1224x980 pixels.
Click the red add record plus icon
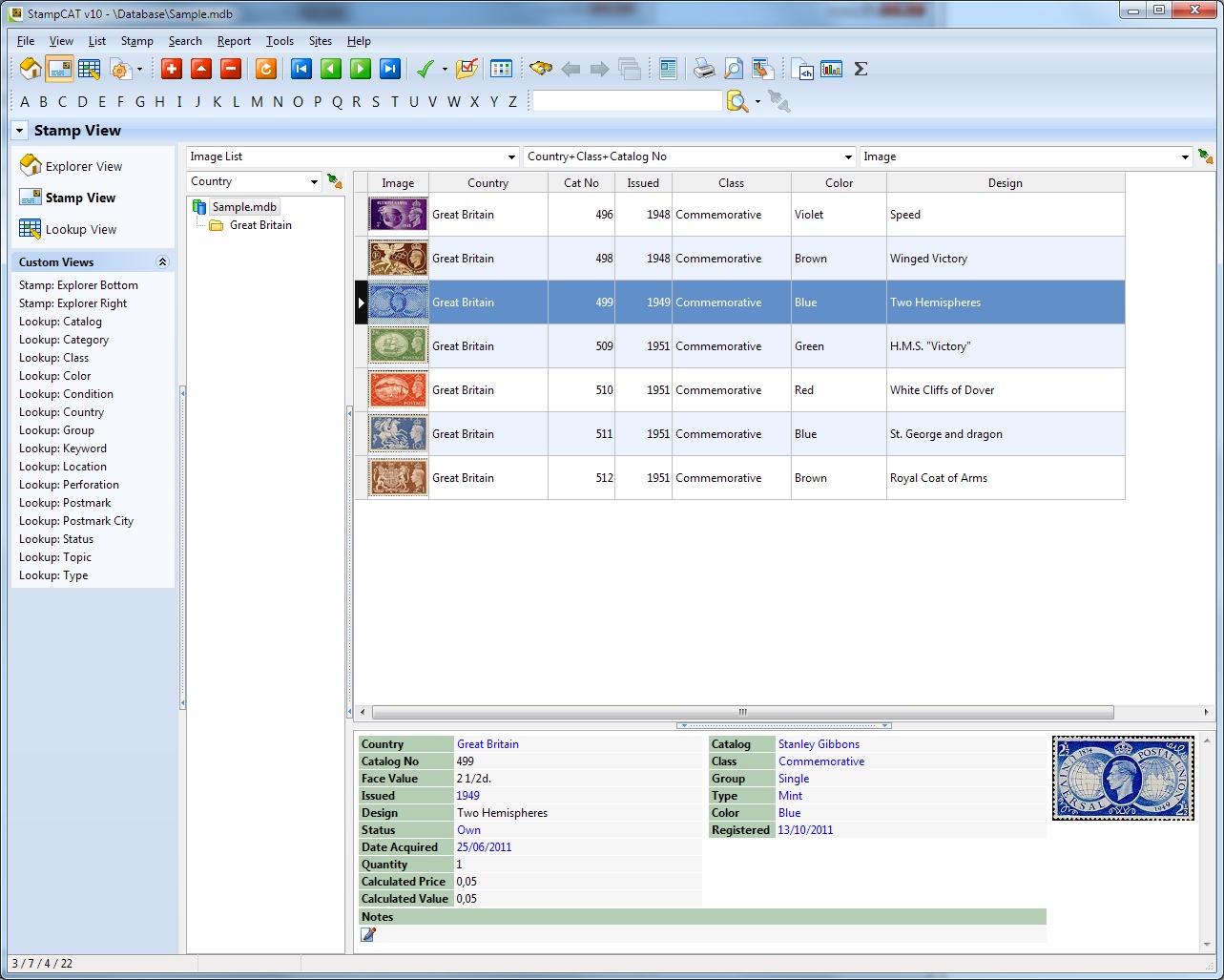tap(172, 69)
